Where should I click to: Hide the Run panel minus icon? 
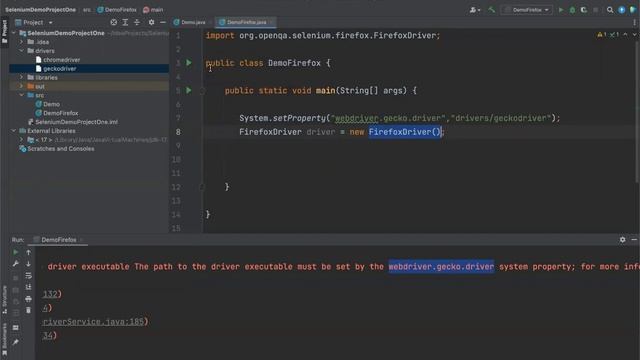pos(634,240)
